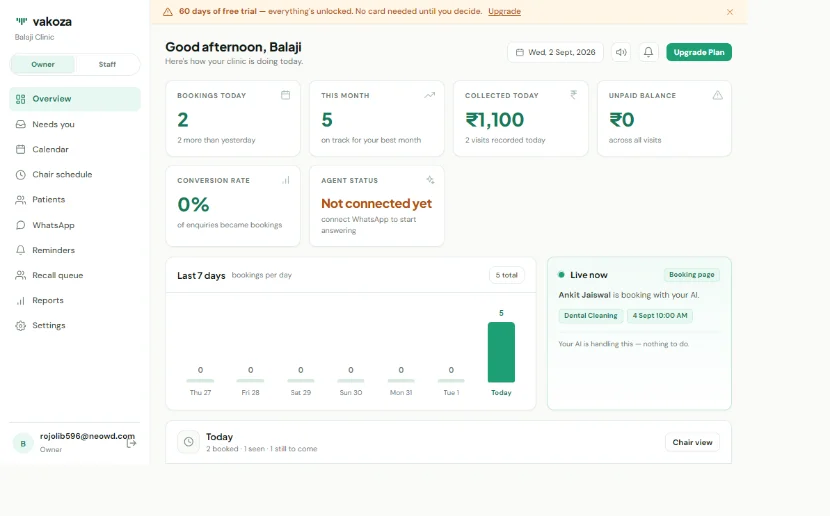Click the Overview grid icon in sidebar

tap(21, 99)
